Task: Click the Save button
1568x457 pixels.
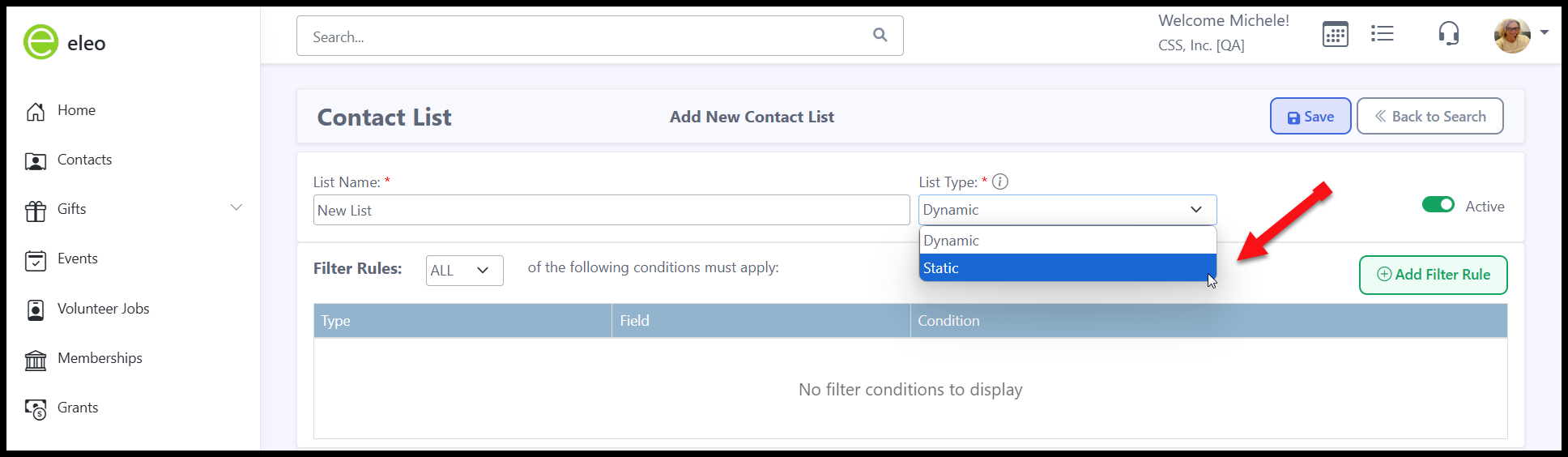Action: (1310, 117)
